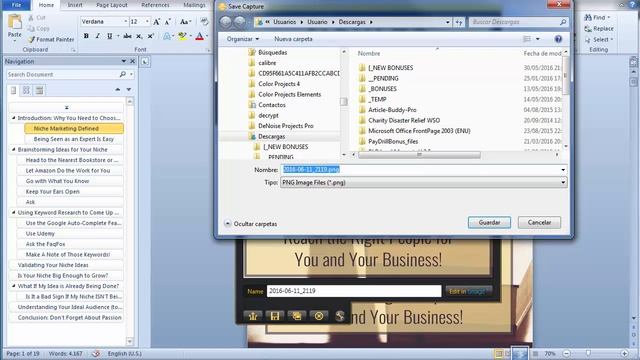The image size is (640, 360).
Task: Open the File tab in Word
Action: [16, 5]
